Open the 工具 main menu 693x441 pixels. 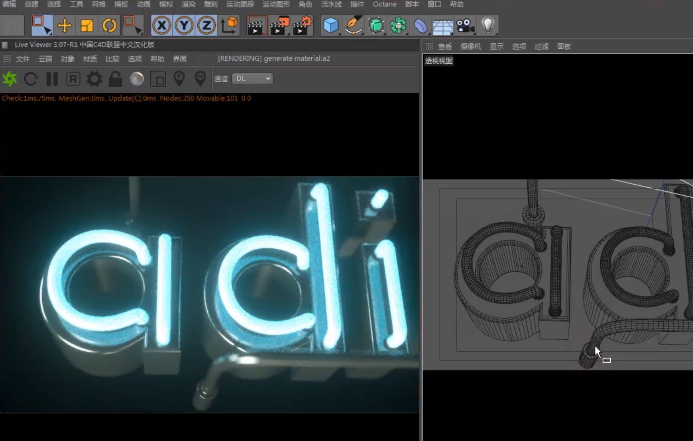point(76,4)
